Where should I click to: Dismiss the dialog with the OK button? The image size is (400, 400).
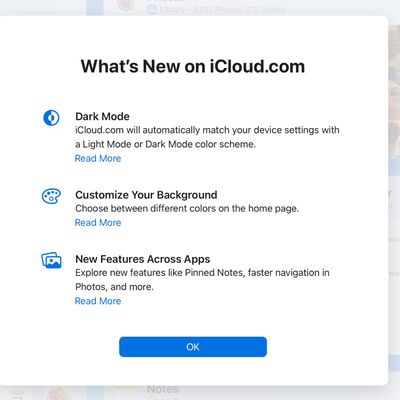tap(193, 347)
